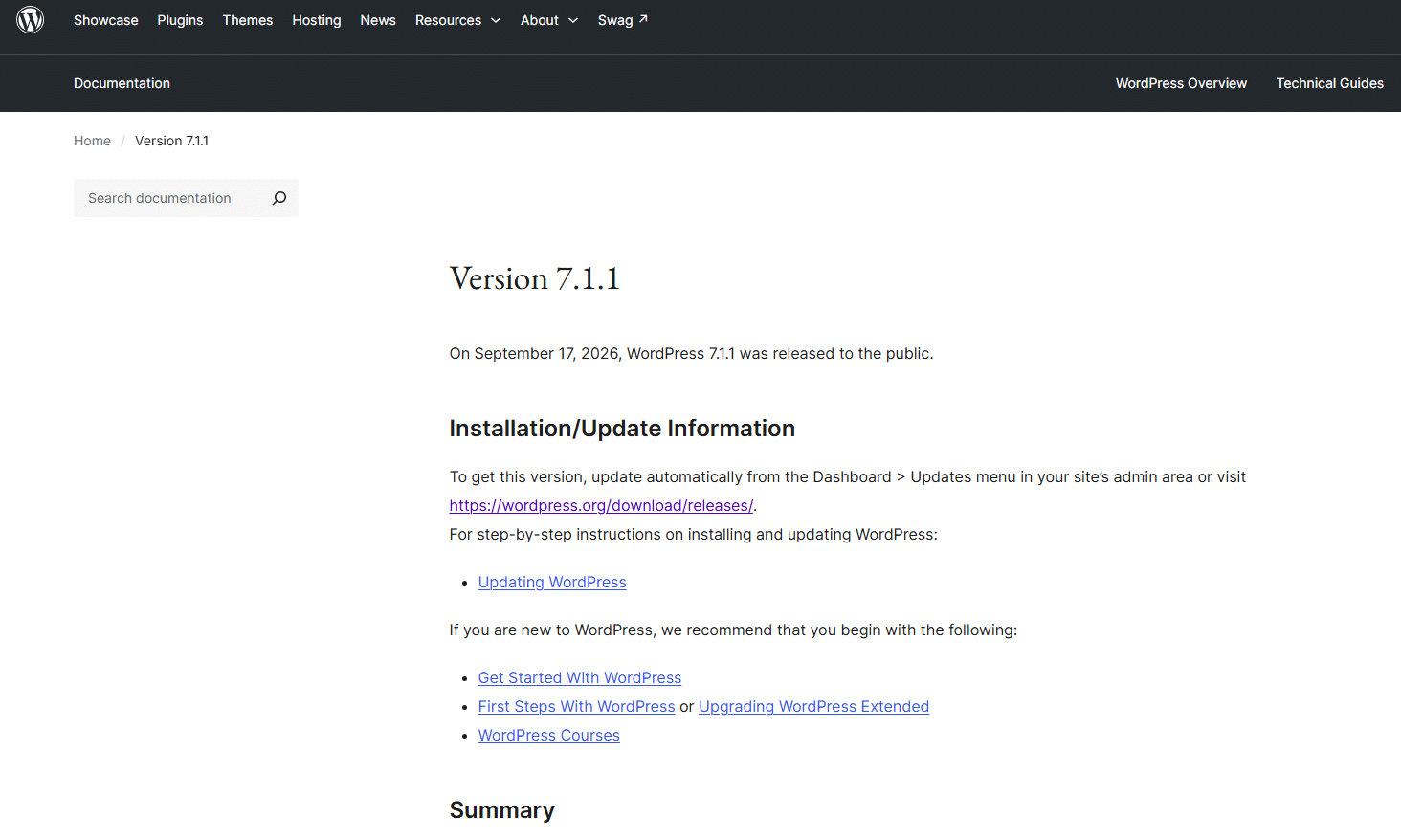Viewport: 1401px width, 840px height.
Task: Select Hosting in the top navigation
Action: tap(317, 20)
